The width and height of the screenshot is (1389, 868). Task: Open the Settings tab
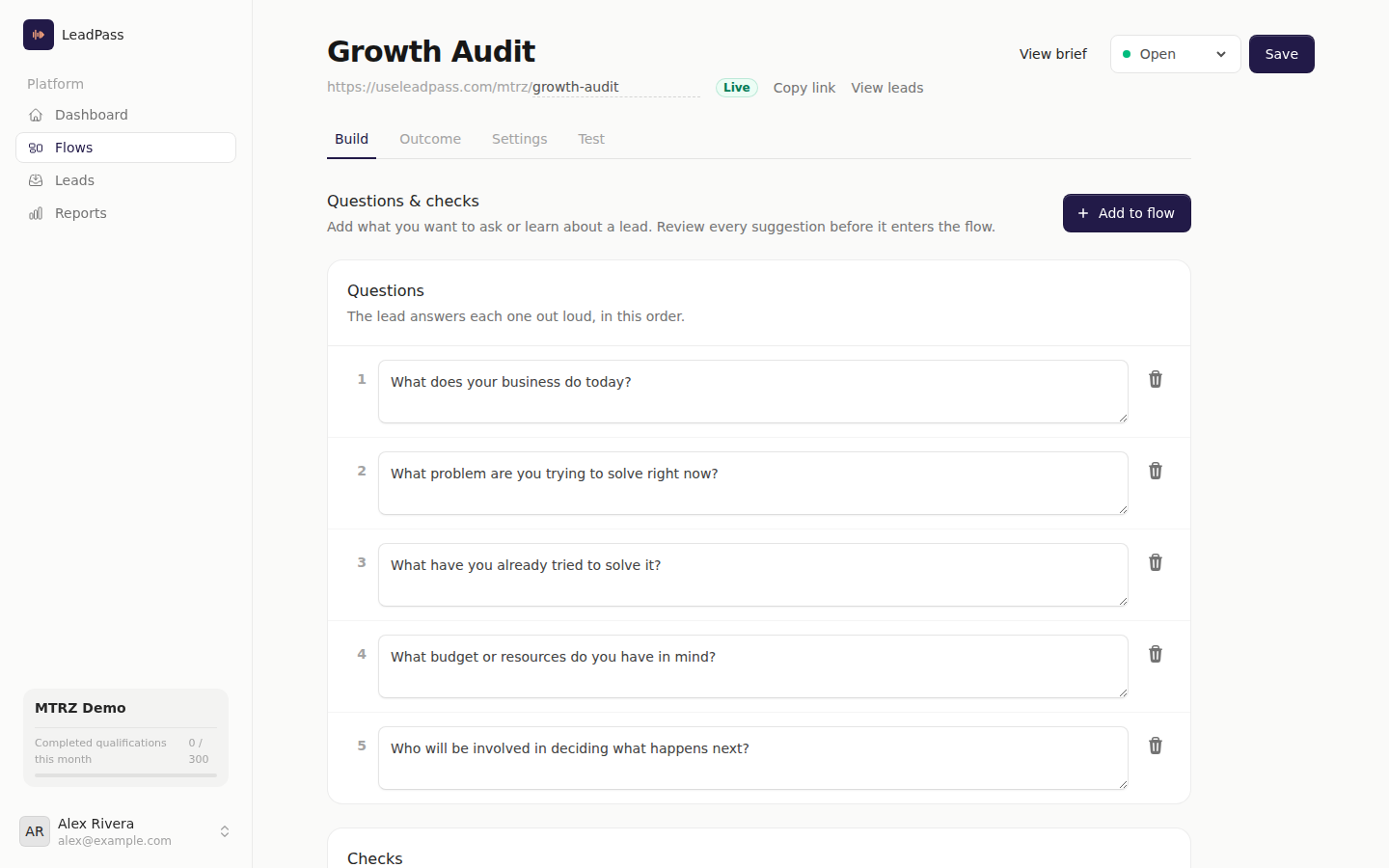pos(519,139)
